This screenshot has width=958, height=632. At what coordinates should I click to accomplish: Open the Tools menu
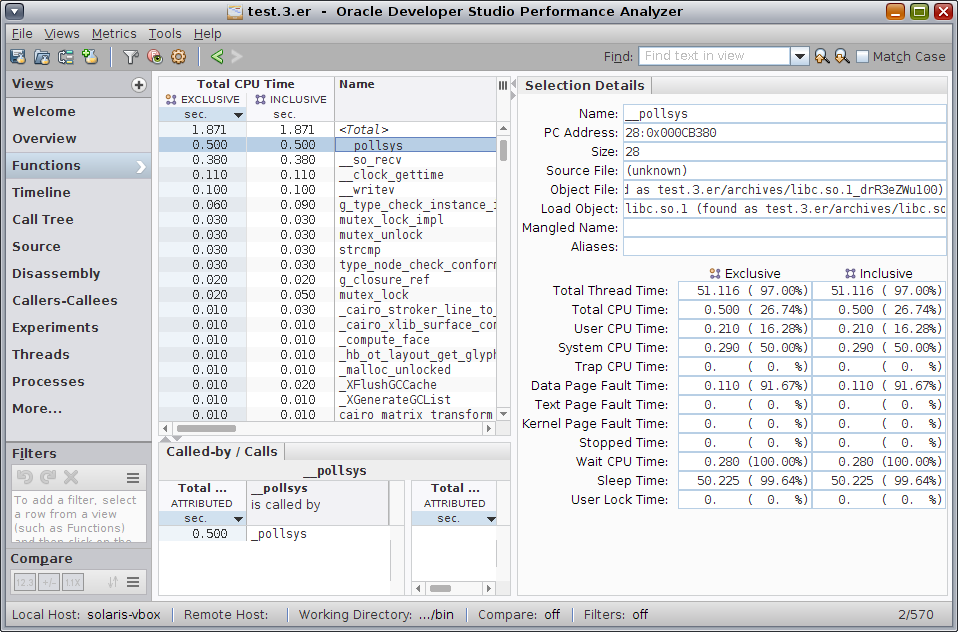pyautogui.click(x=165, y=34)
